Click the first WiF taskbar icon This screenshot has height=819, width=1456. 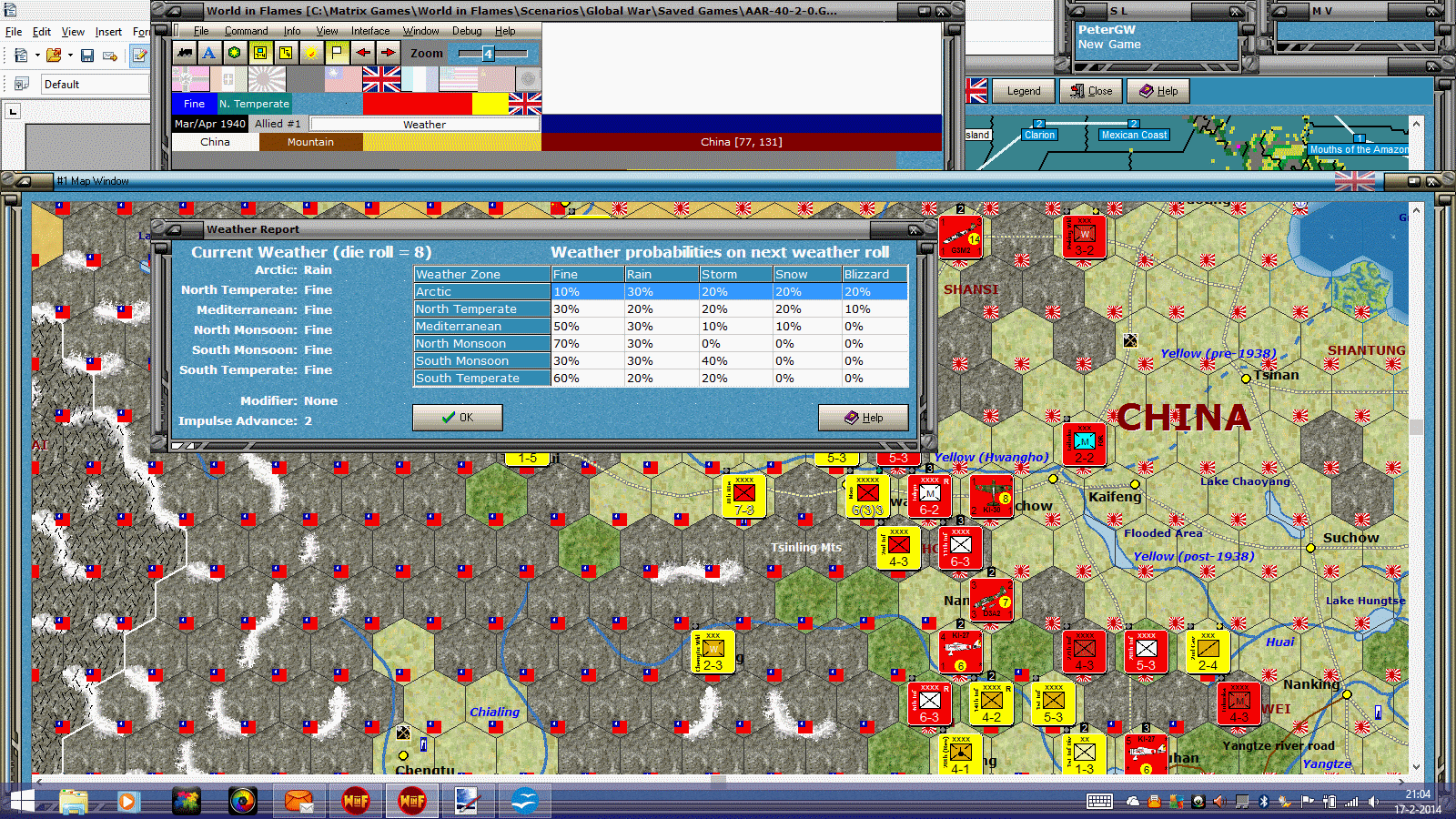coord(356,802)
